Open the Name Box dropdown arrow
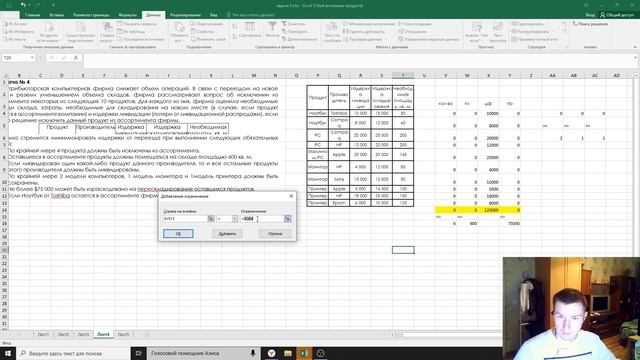The height and width of the screenshot is (360, 640). point(32,58)
